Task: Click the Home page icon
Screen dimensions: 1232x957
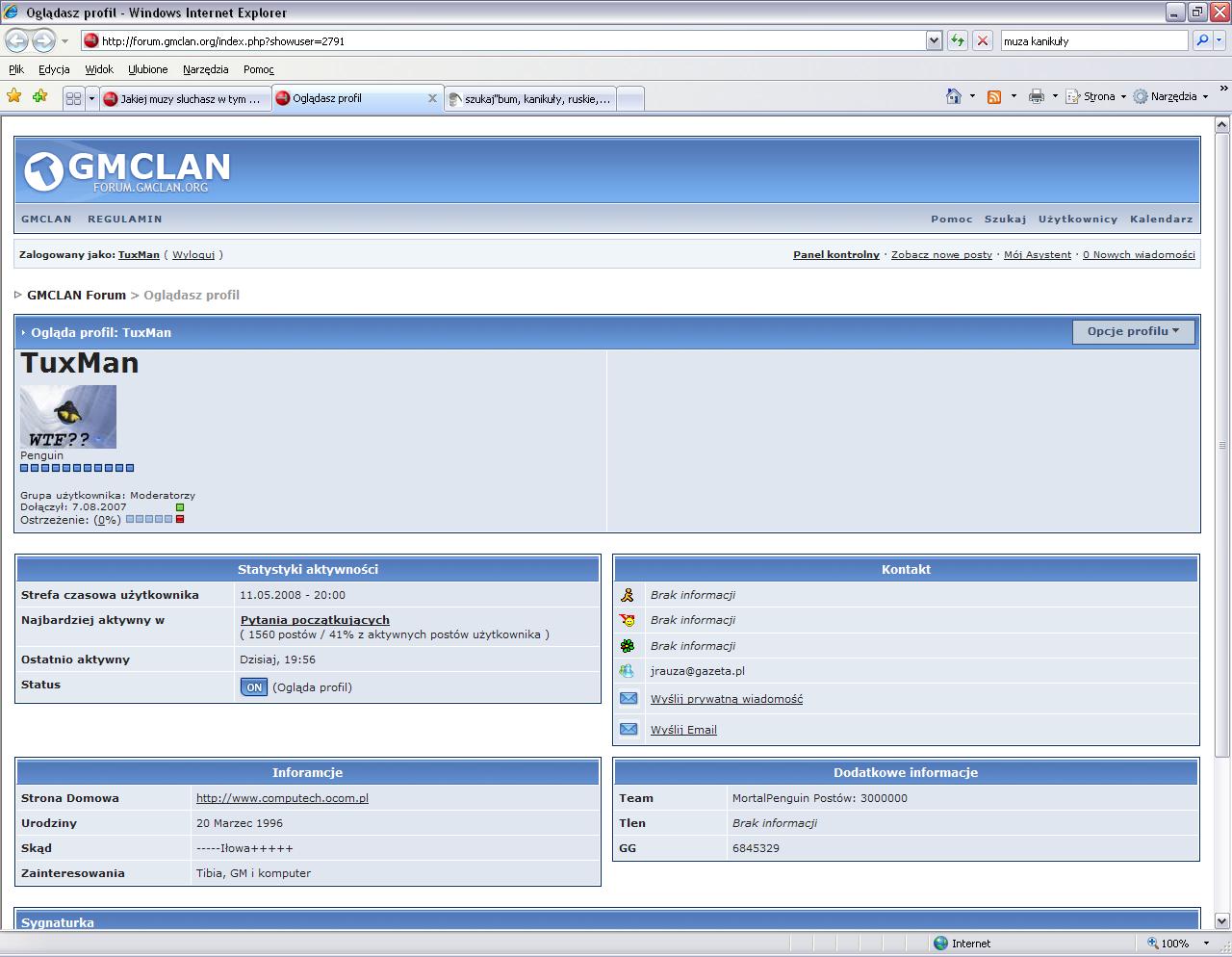Action: coord(953,96)
